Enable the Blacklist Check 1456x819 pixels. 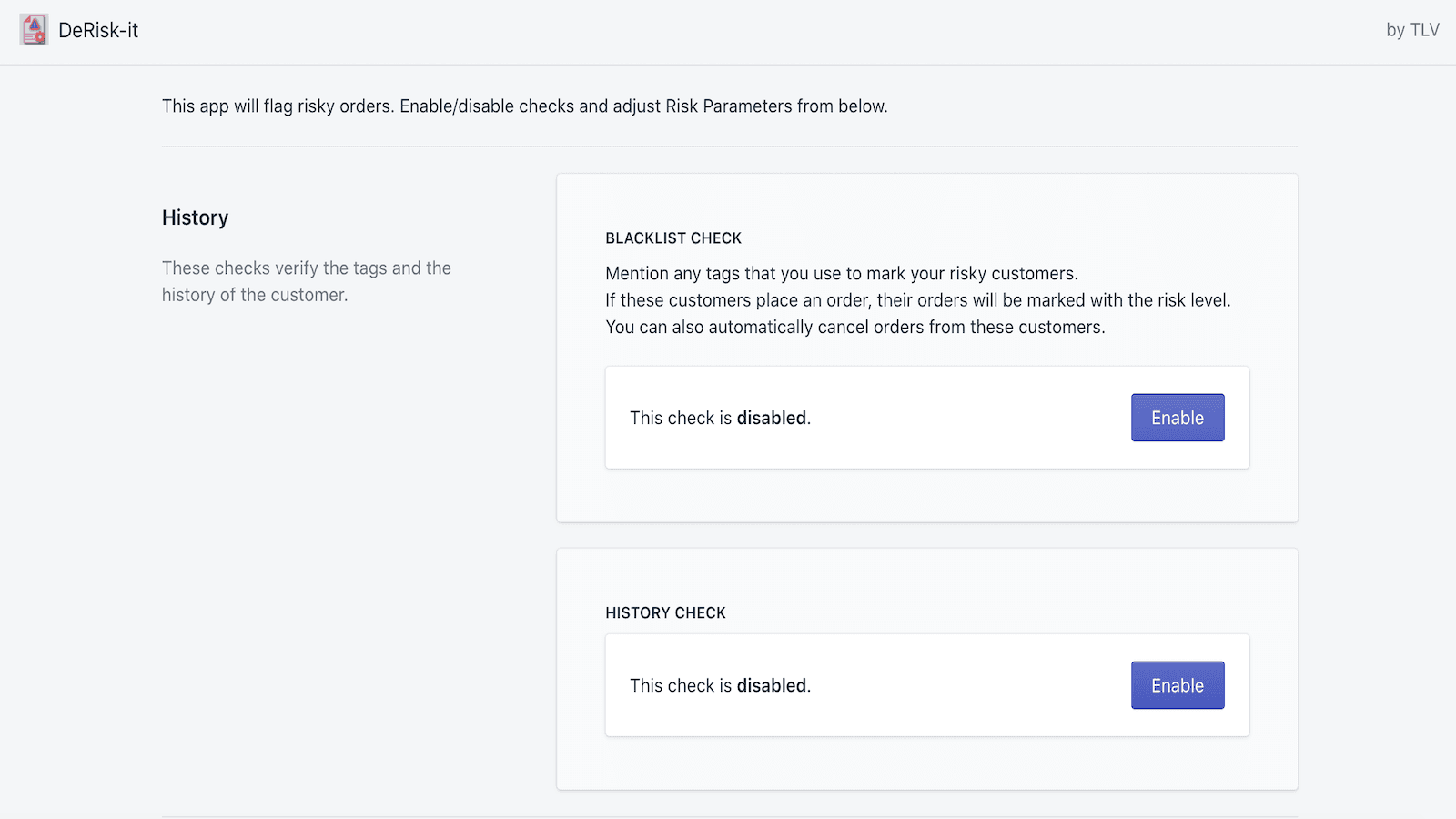[x=1177, y=418]
